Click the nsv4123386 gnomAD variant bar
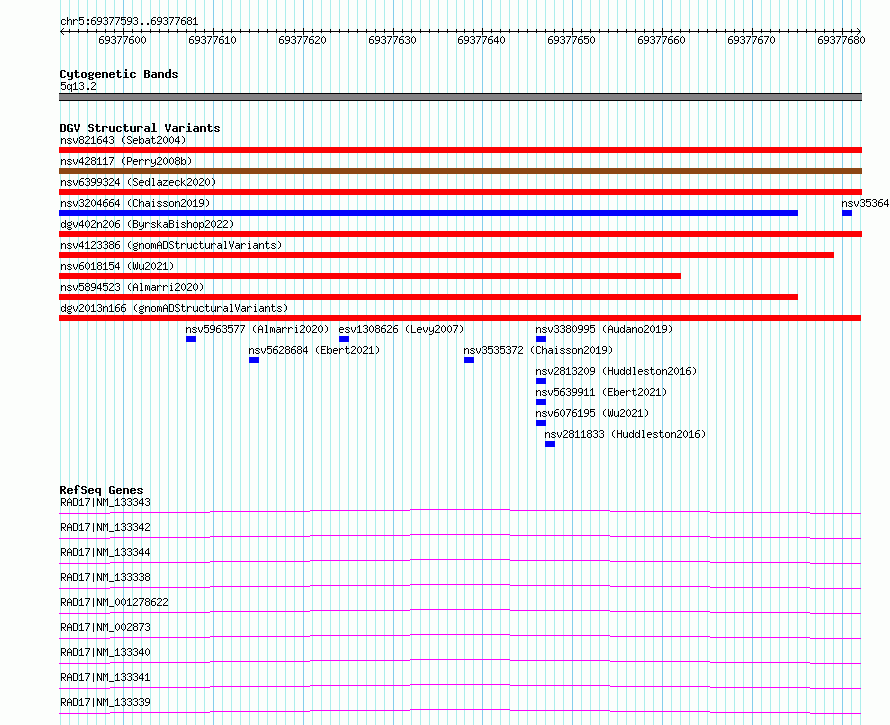This screenshot has height=725, width=890. click(447, 255)
